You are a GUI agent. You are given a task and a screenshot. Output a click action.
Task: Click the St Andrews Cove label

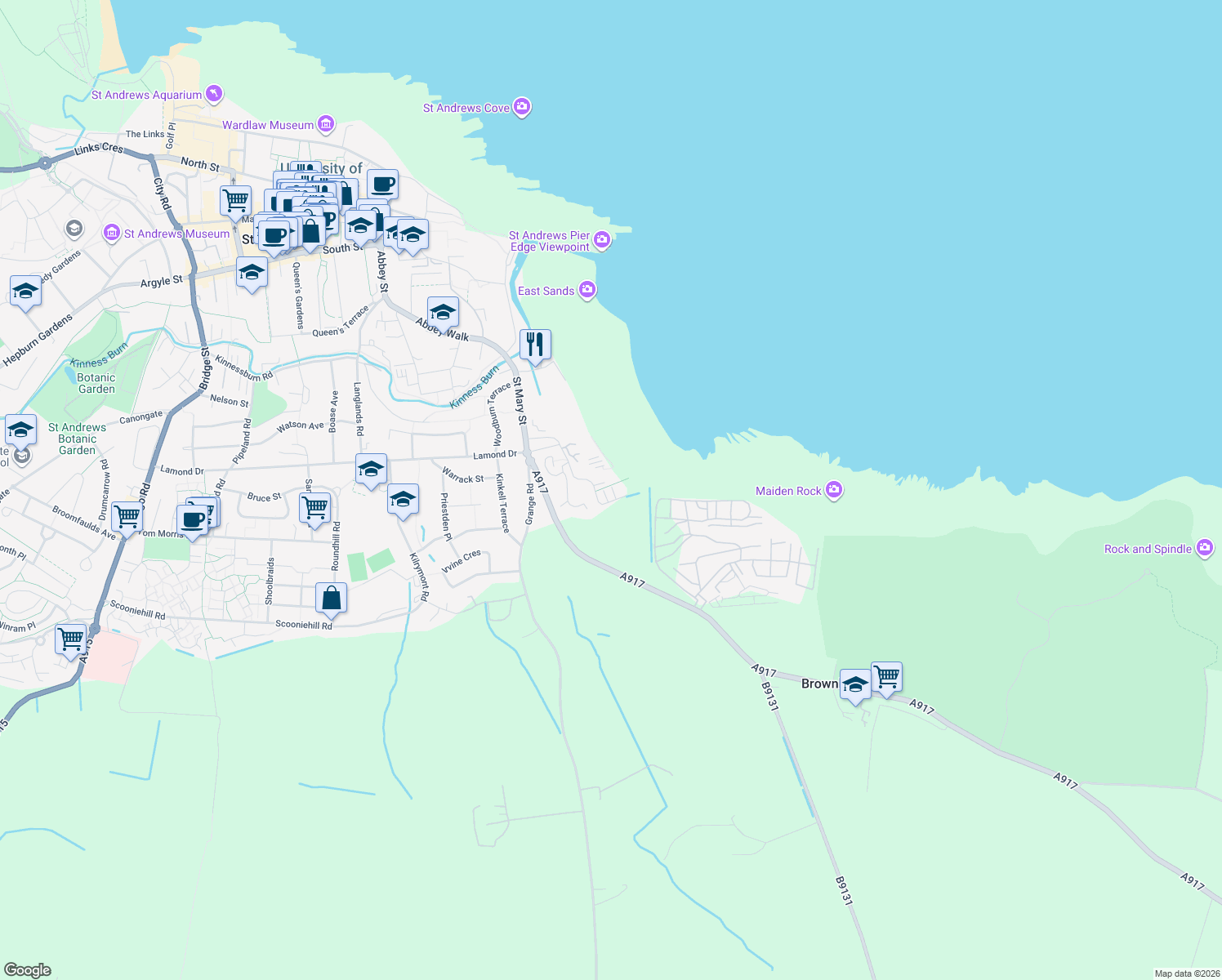point(466,108)
